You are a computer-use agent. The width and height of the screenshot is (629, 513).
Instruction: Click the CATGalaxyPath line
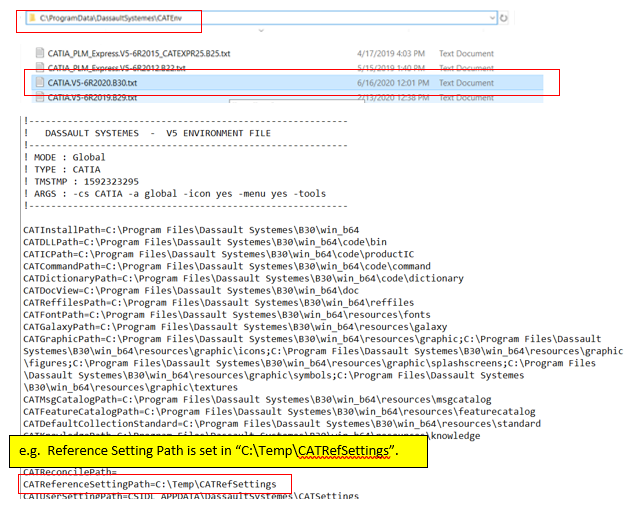click(x=235, y=326)
